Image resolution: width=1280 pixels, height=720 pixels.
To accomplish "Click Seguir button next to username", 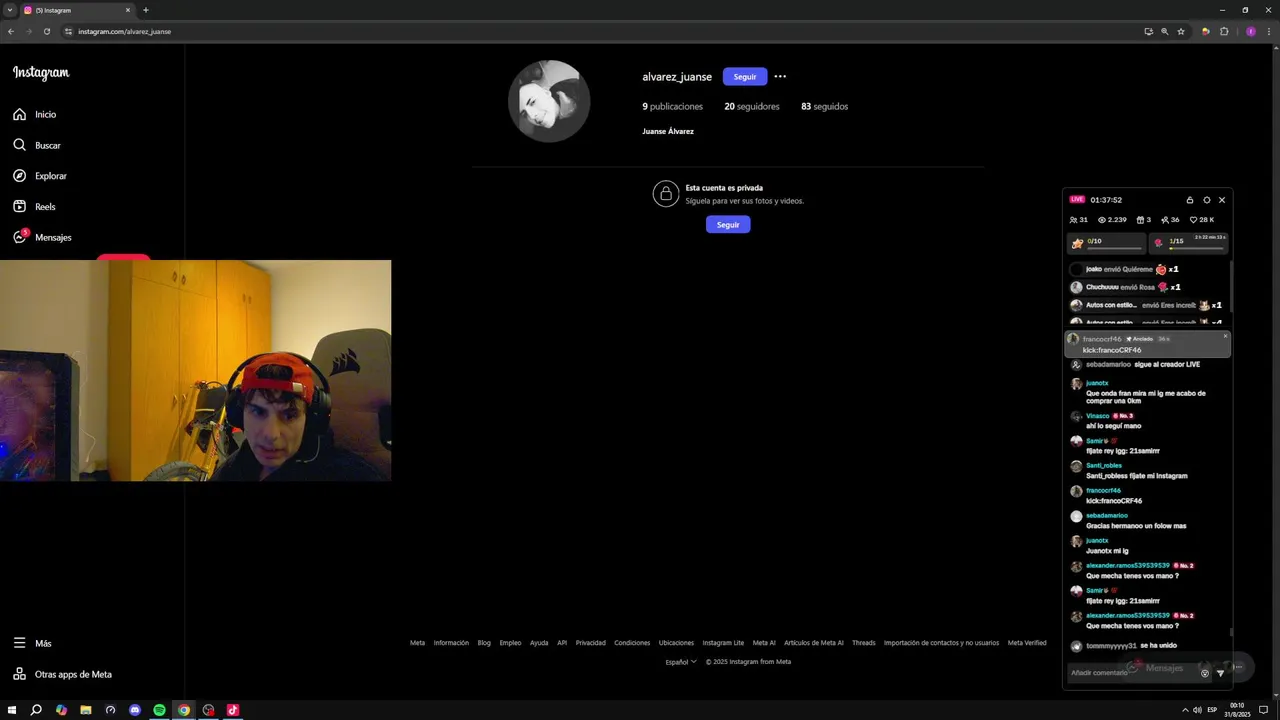I will pos(745,76).
